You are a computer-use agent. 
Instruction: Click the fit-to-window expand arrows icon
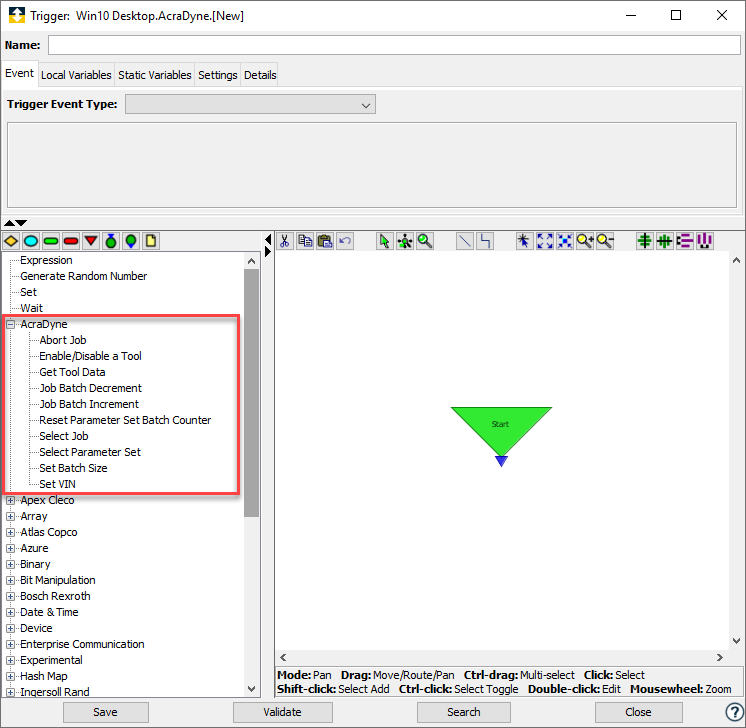(x=545, y=241)
